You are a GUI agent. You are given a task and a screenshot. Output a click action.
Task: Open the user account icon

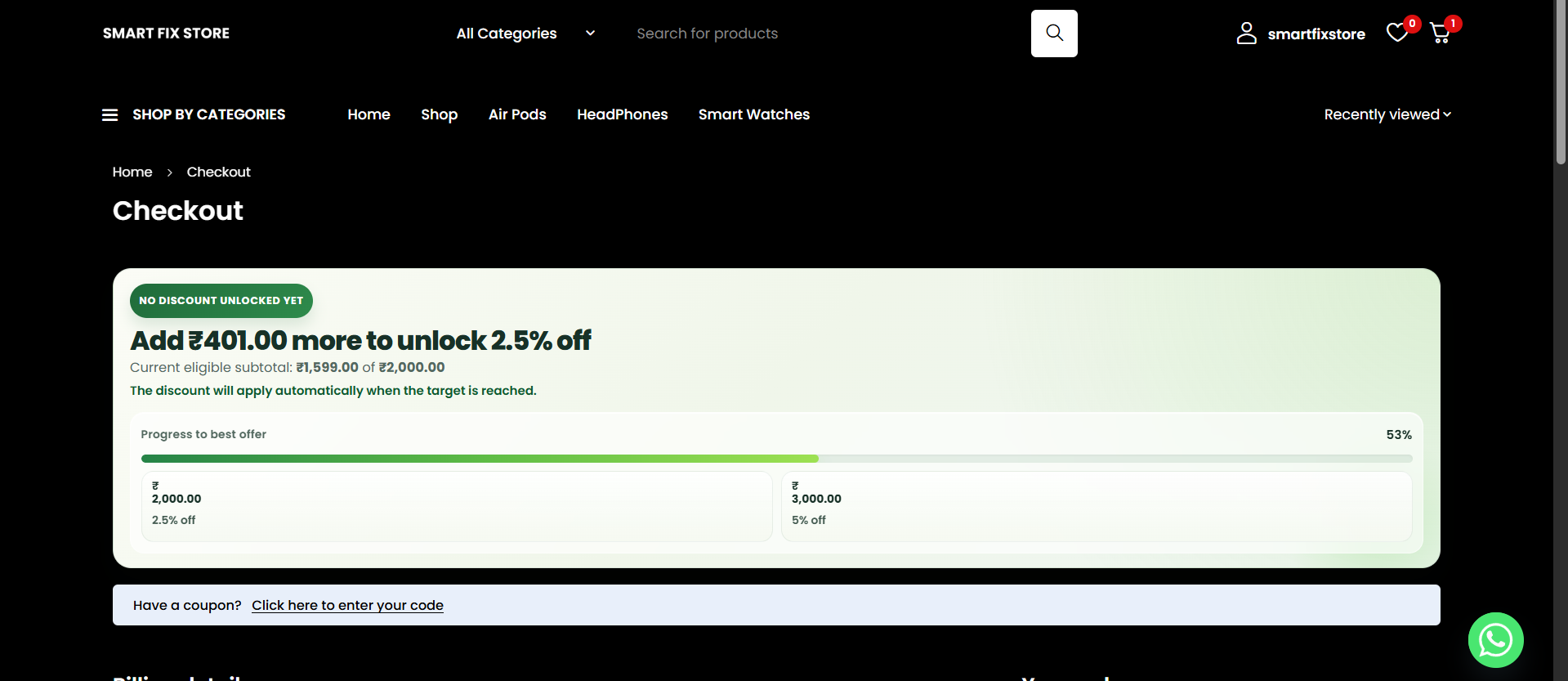[x=1246, y=34]
